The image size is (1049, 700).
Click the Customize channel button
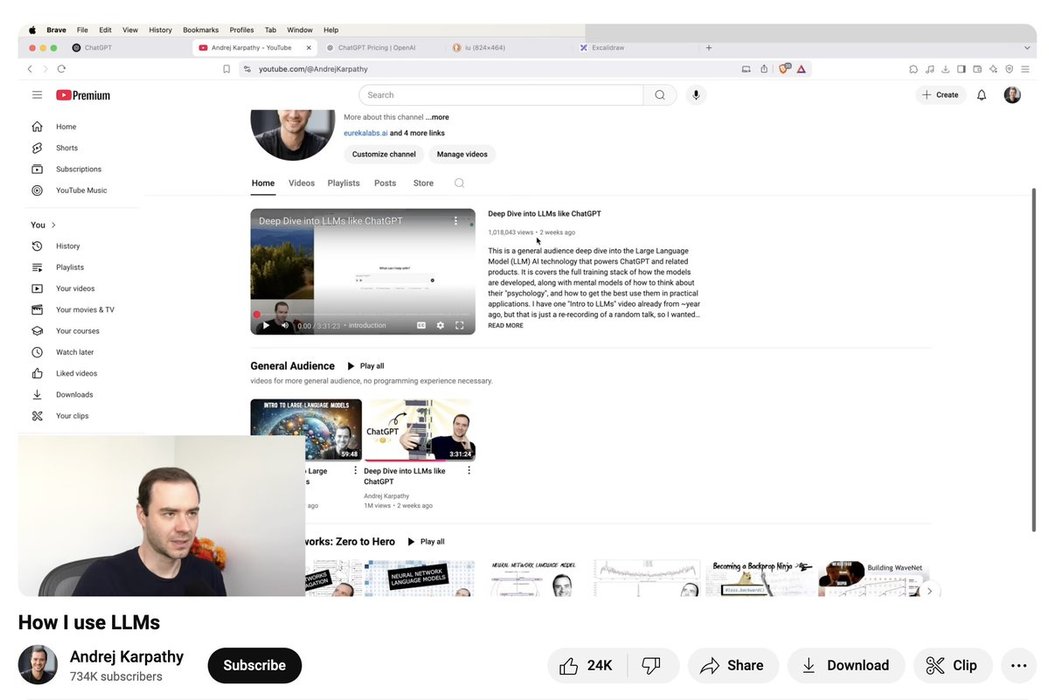pyautogui.click(x=383, y=154)
